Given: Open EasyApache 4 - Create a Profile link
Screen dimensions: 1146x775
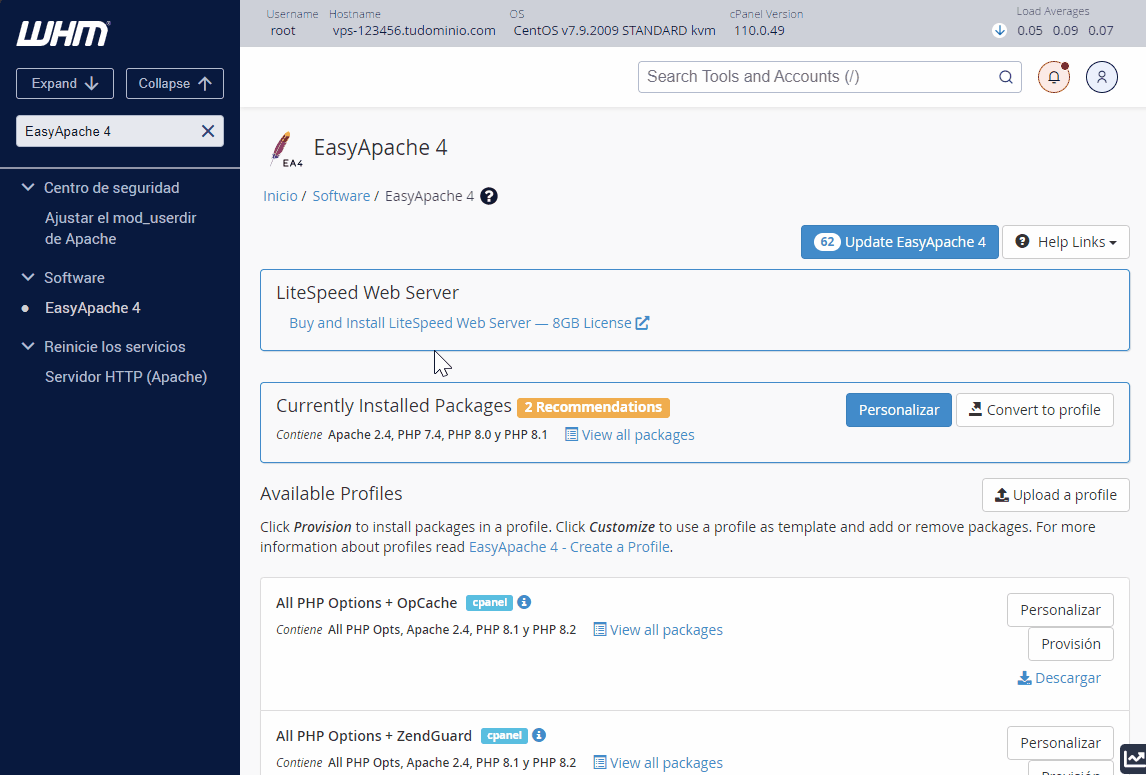Looking at the screenshot, I should point(569,547).
